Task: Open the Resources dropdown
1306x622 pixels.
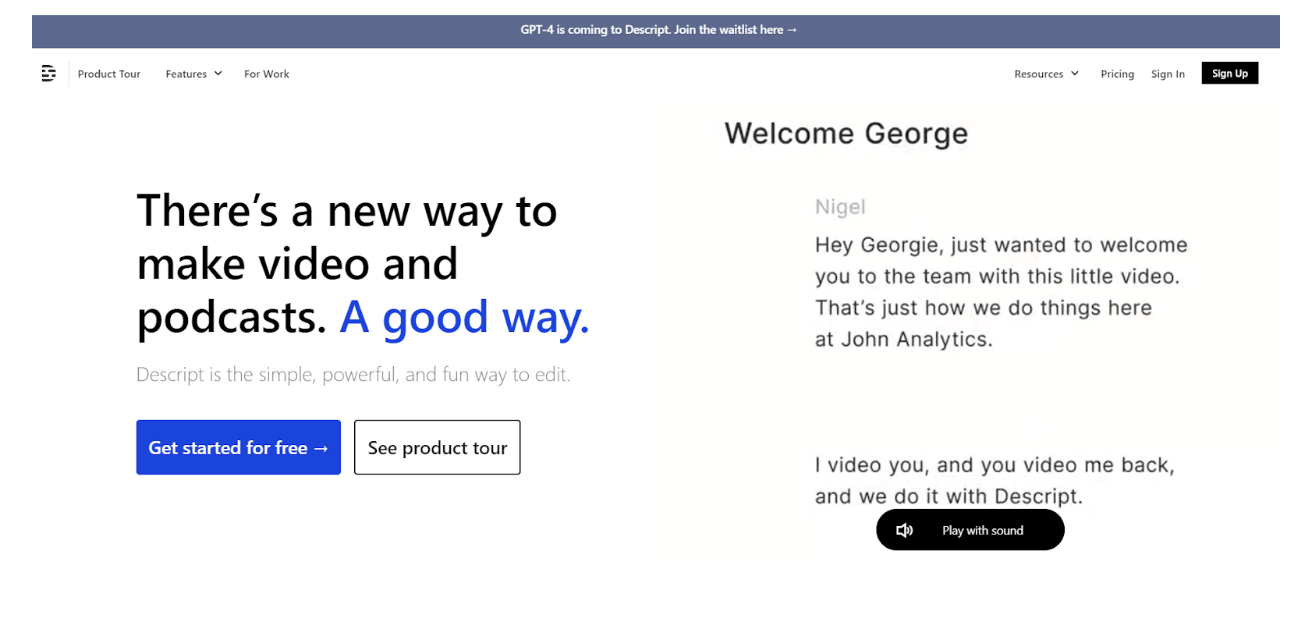Action: pyautogui.click(x=1044, y=73)
